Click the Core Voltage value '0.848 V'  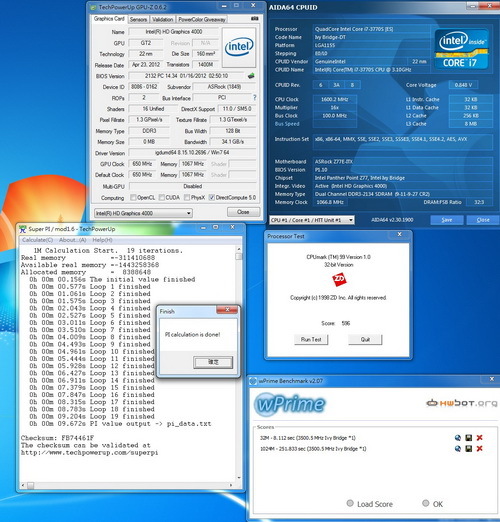coord(463,85)
